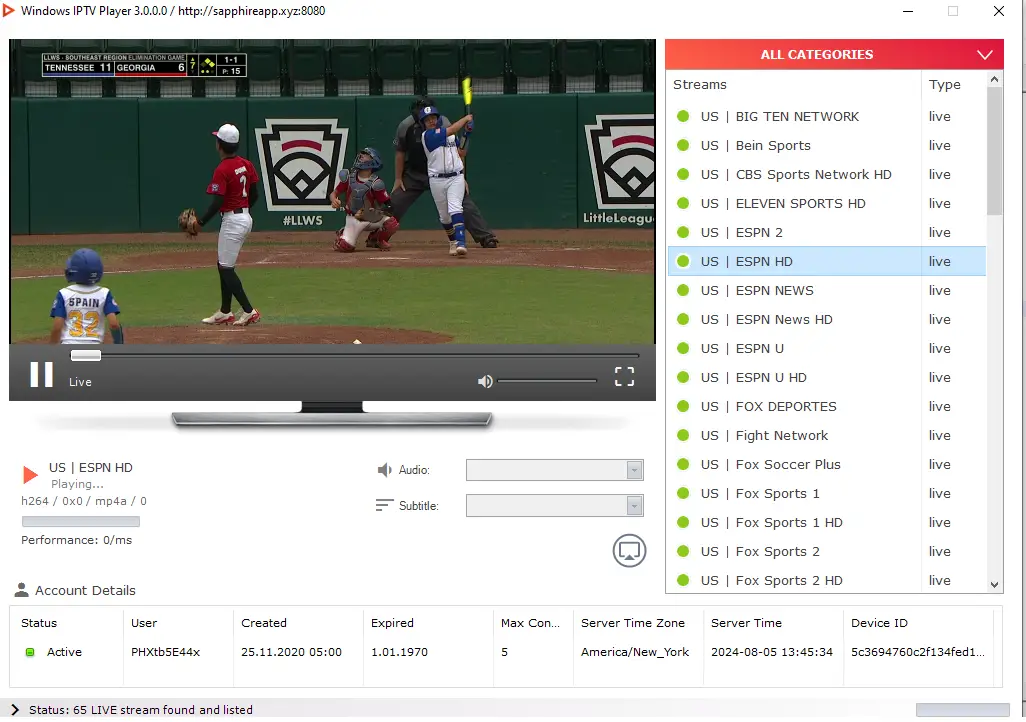Select the highlighted US | ESPN HD stream

click(x=826, y=261)
